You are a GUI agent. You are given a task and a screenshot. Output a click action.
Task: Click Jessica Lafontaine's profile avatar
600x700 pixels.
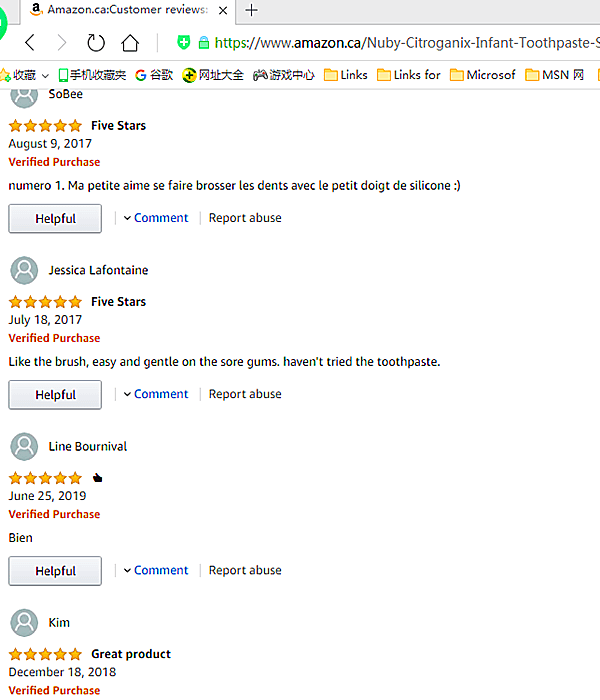[24, 270]
